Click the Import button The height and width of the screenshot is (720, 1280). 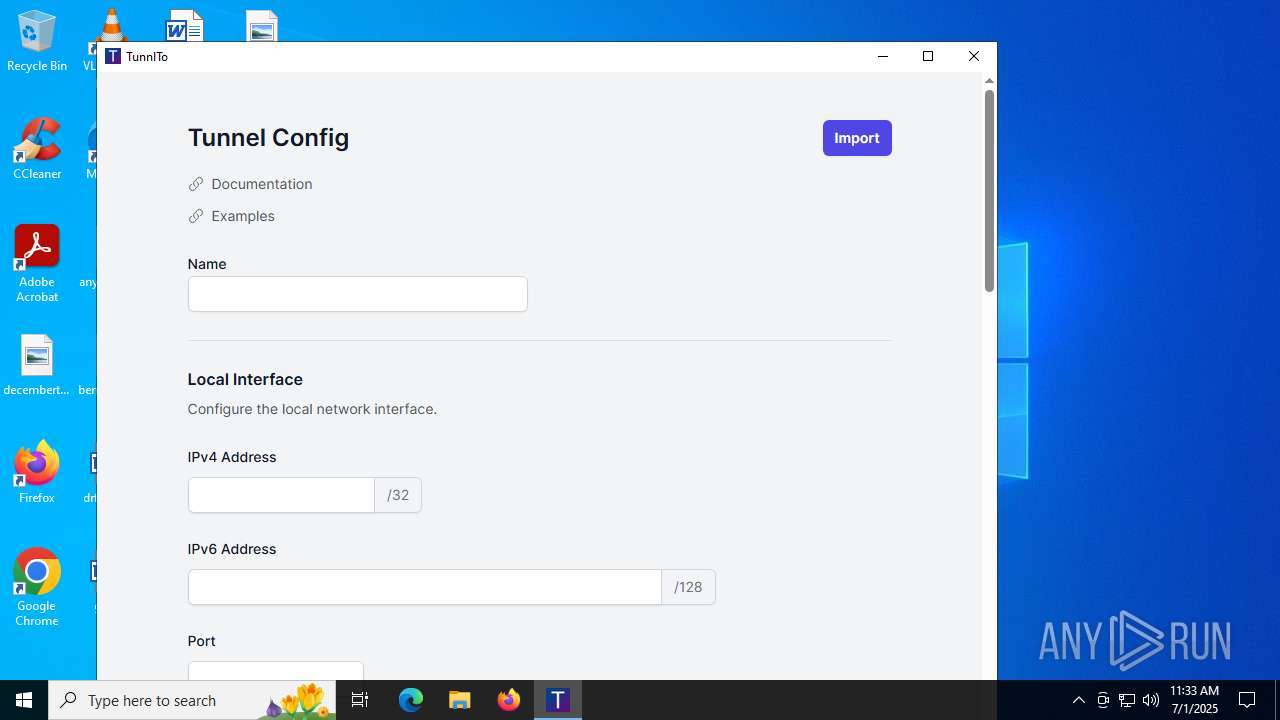coord(857,138)
